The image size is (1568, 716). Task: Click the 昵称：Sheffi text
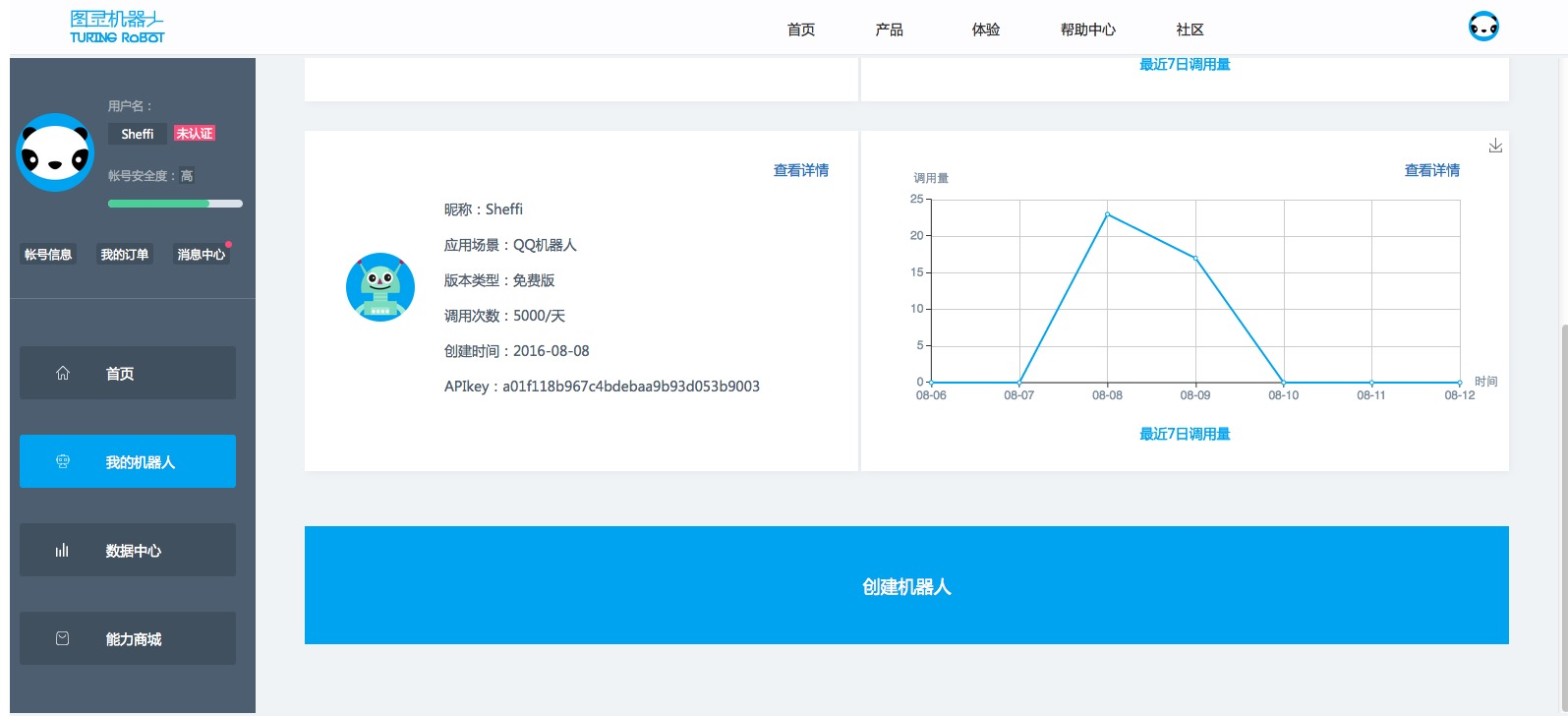(x=484, y=209)
